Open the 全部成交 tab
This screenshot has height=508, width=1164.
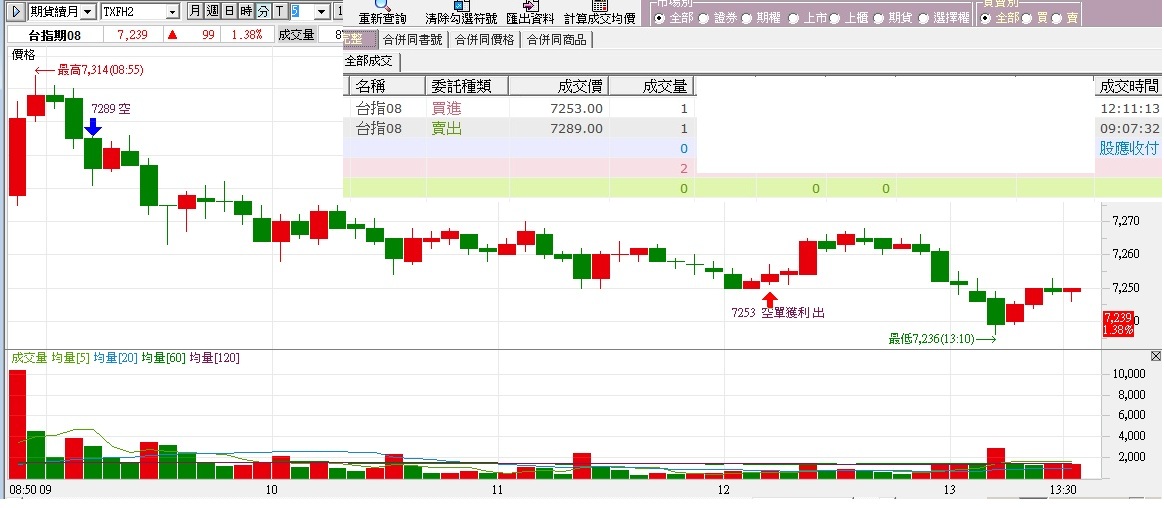point(372,61)
